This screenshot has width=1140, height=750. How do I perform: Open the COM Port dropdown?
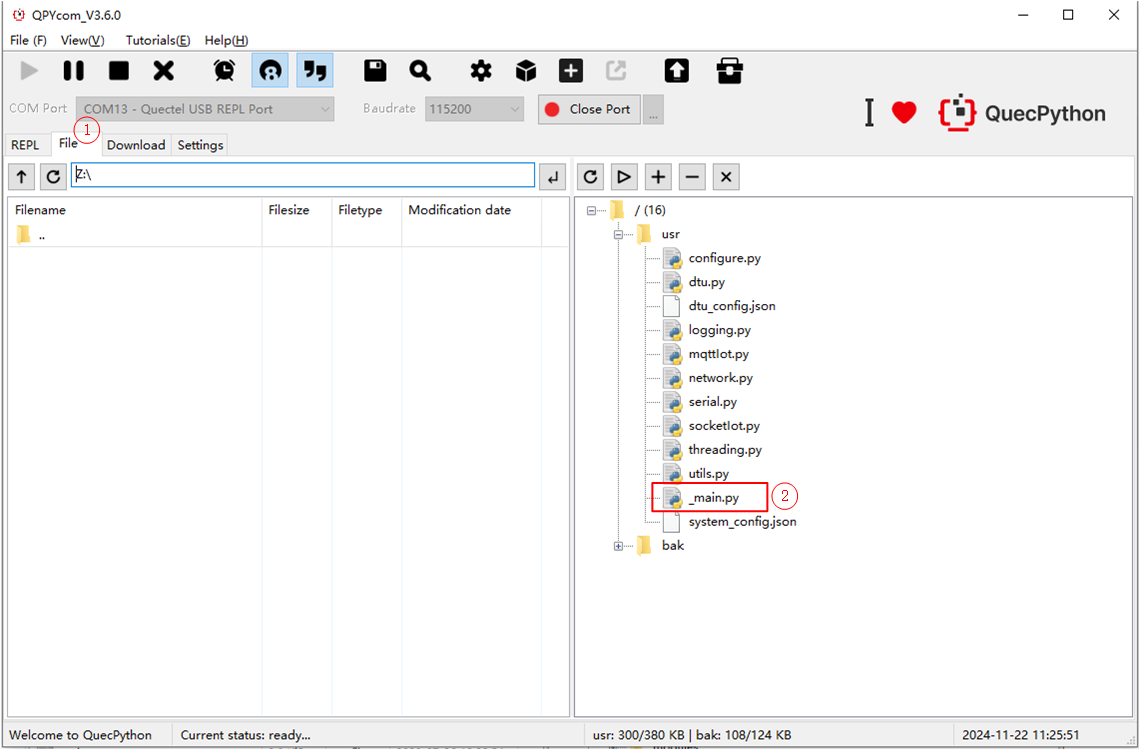(x=205, y=109)
